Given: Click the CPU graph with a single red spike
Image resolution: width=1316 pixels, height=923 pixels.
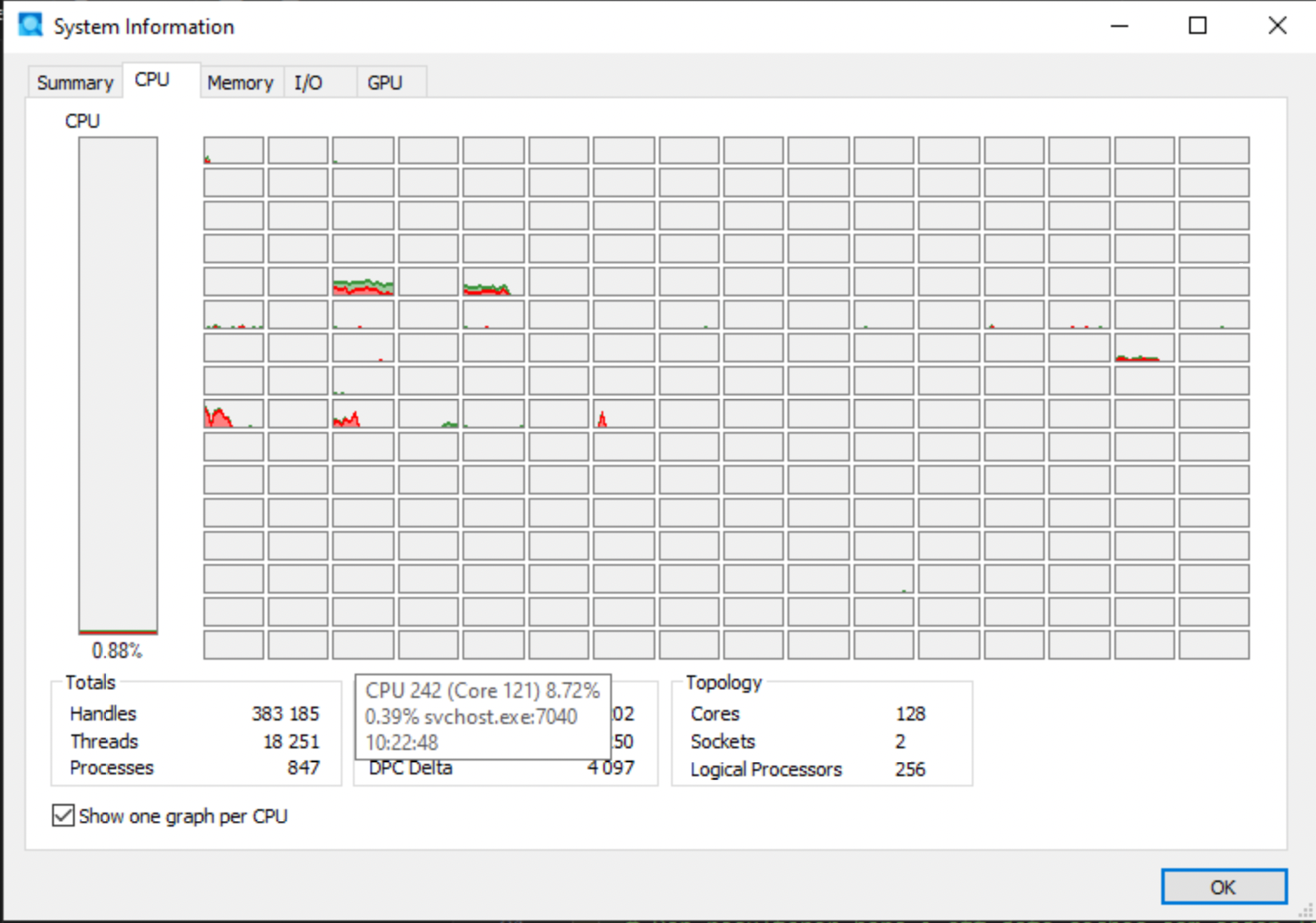Looking at the screenshot, I should click(x=624, y=415).
